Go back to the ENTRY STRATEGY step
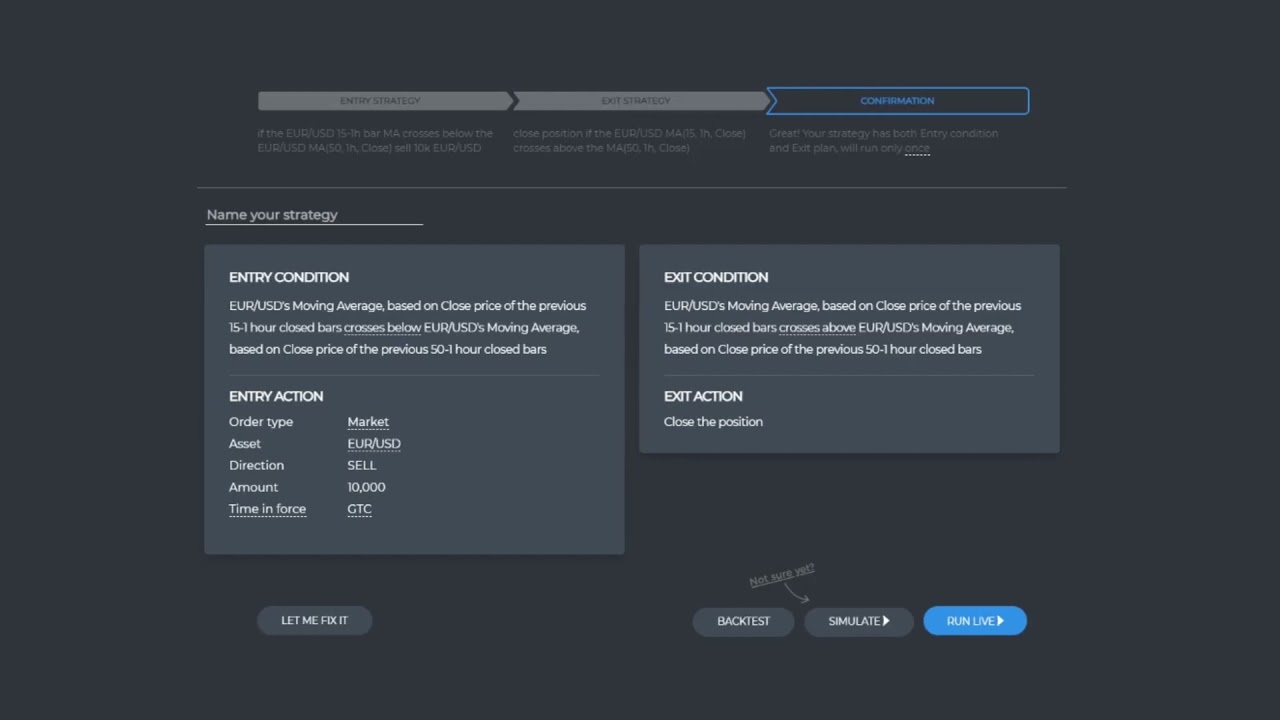 click(x=381, y=101)
